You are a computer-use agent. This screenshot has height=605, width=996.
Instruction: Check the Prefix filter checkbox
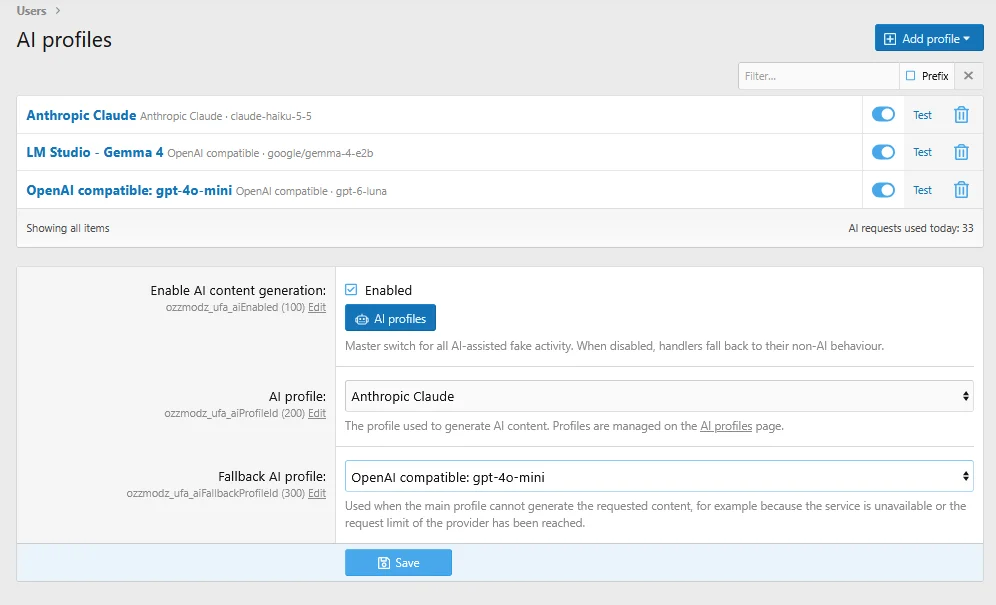(x=910, y=76)
